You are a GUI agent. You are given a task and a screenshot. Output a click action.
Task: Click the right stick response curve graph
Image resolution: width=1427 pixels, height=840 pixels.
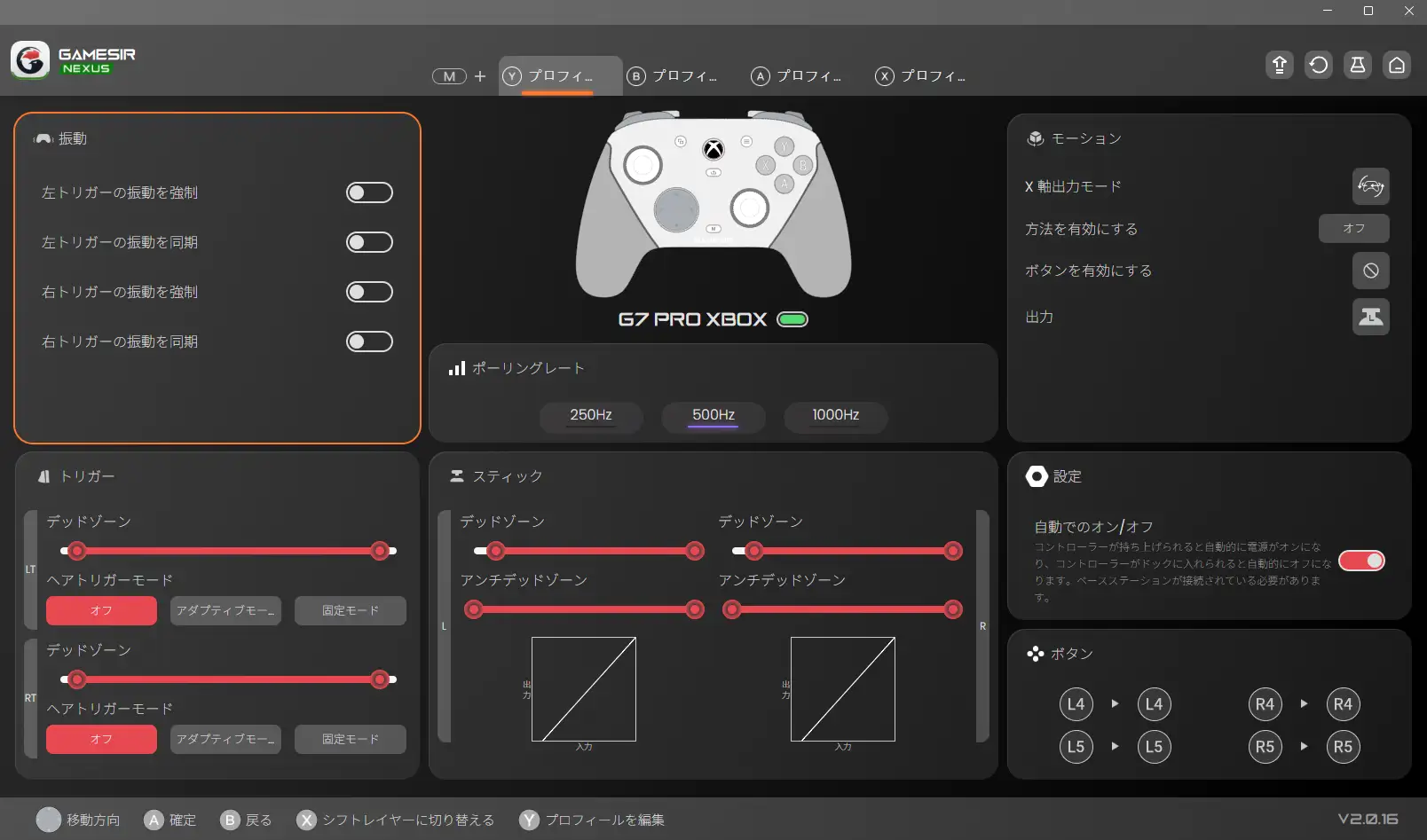click(843, 689)
